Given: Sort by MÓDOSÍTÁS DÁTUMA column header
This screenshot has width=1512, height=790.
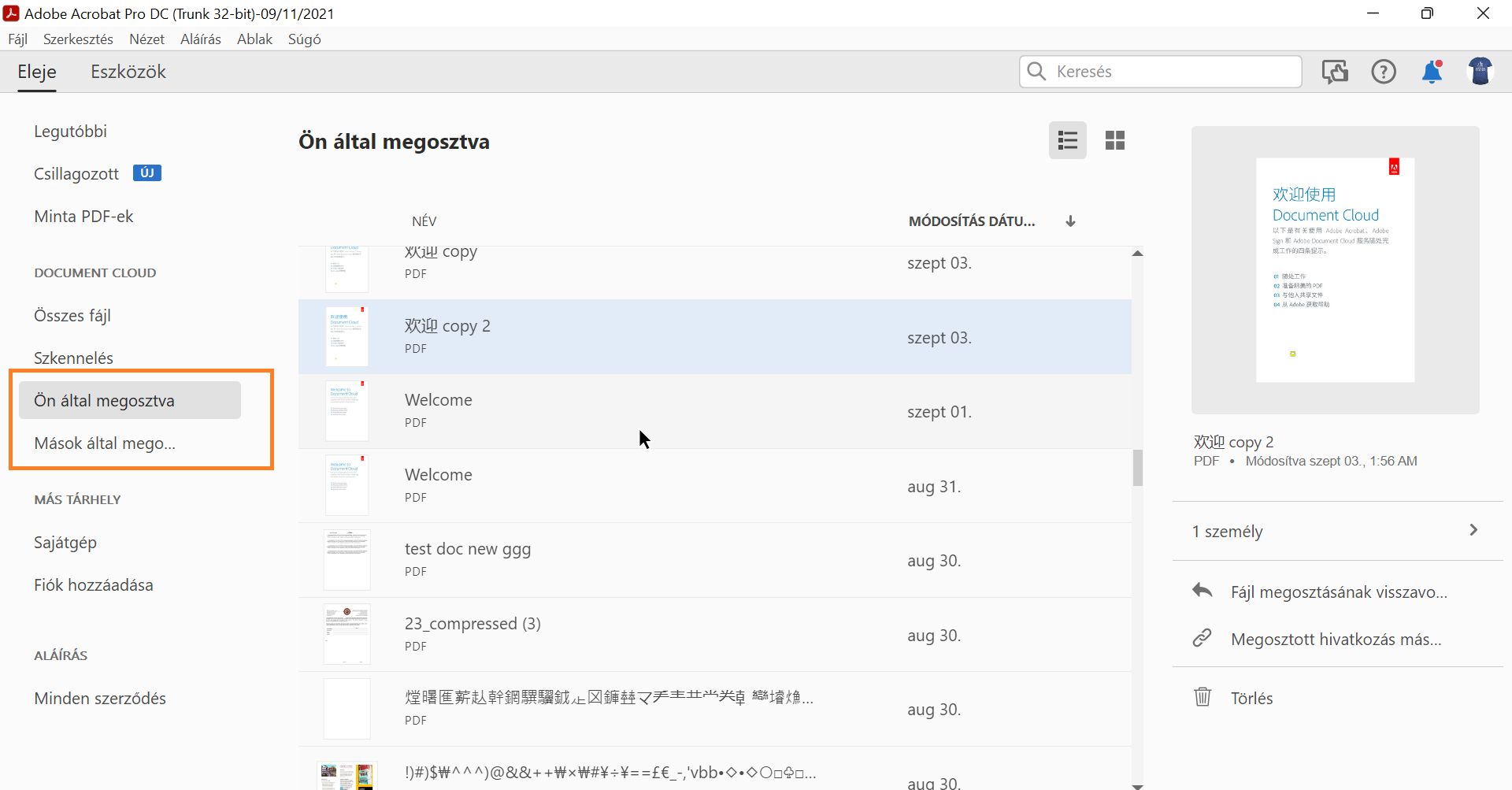Looking at the screenshot, I should [972, 221].
